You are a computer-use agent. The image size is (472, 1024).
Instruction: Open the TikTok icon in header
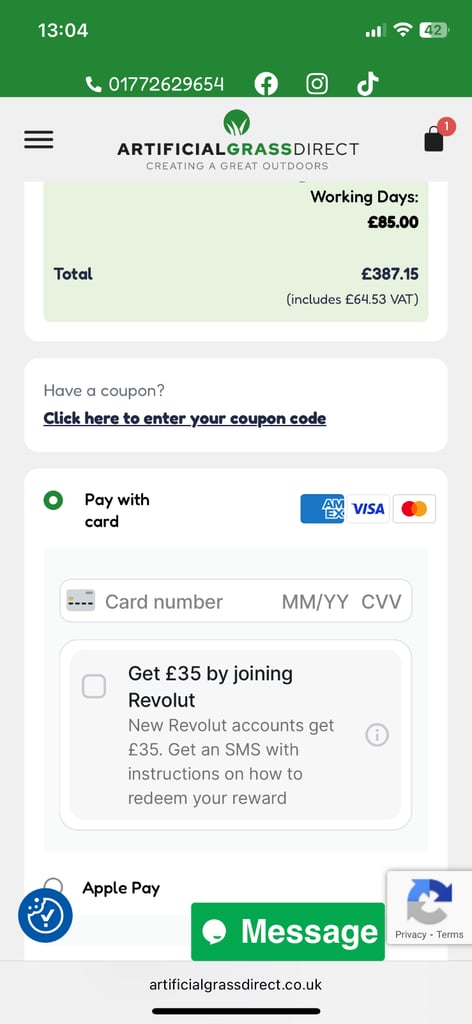368,84
